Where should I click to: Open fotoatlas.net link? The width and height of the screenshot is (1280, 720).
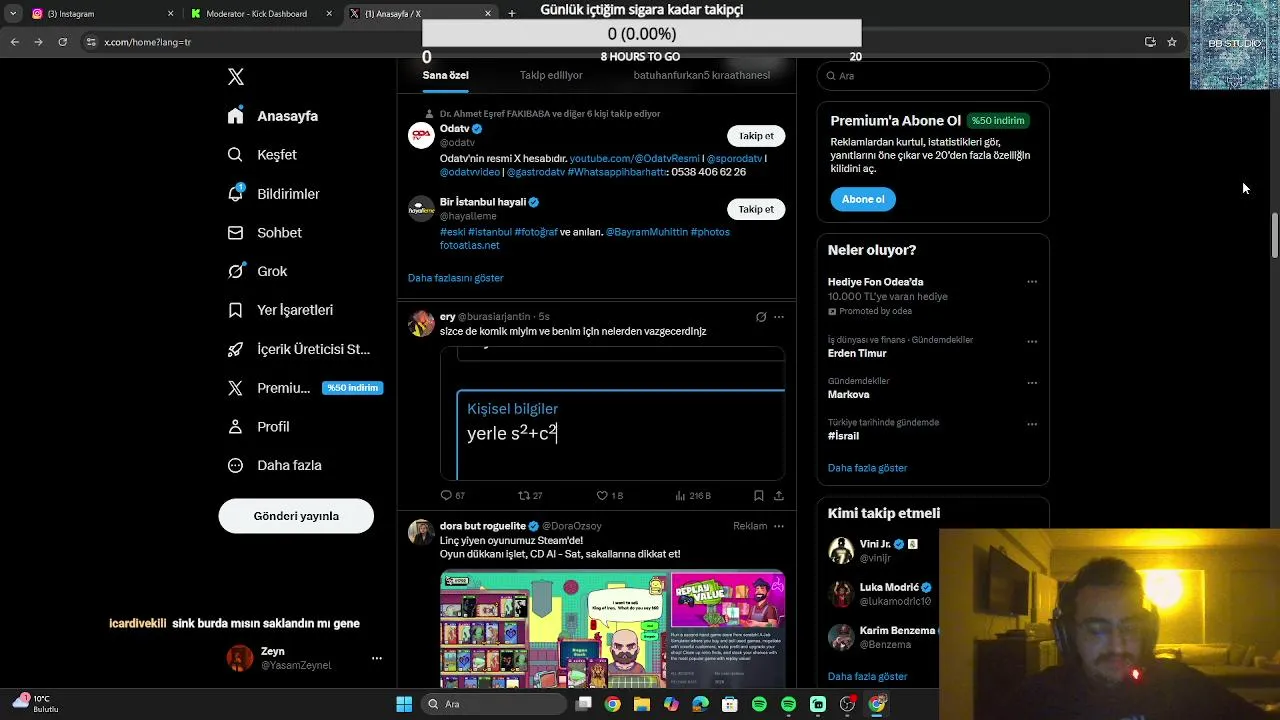tap(470, 245)
